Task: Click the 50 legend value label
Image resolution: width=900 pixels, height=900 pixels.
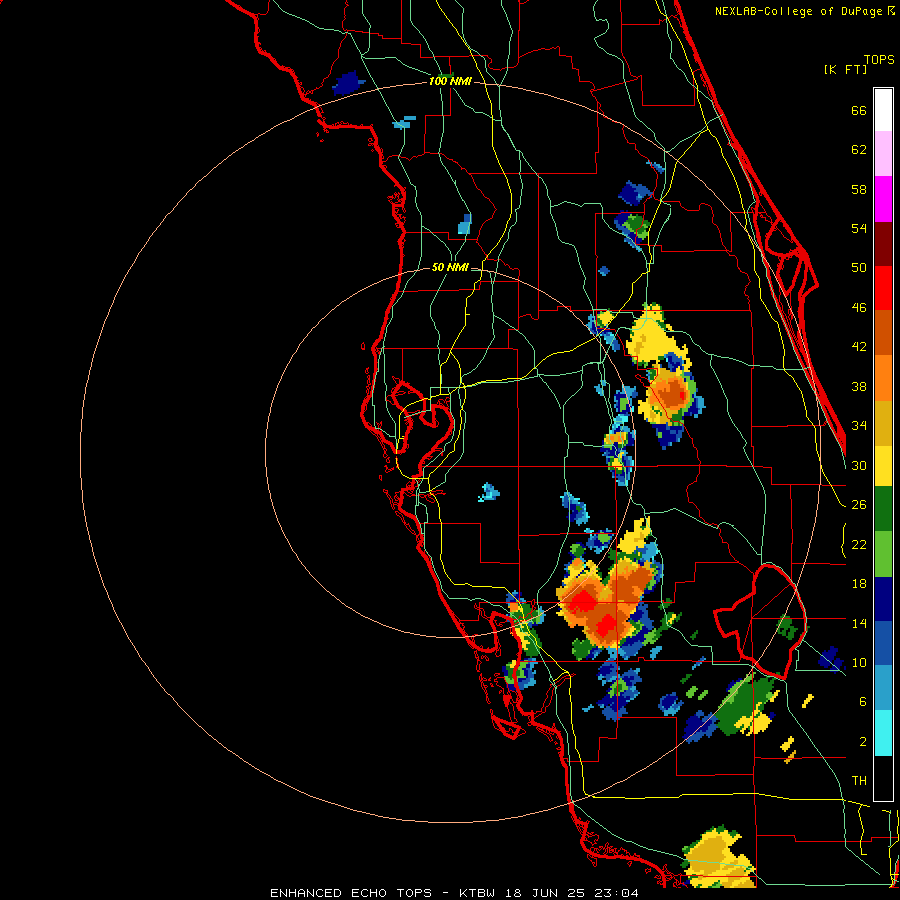Action: point(859,267)
